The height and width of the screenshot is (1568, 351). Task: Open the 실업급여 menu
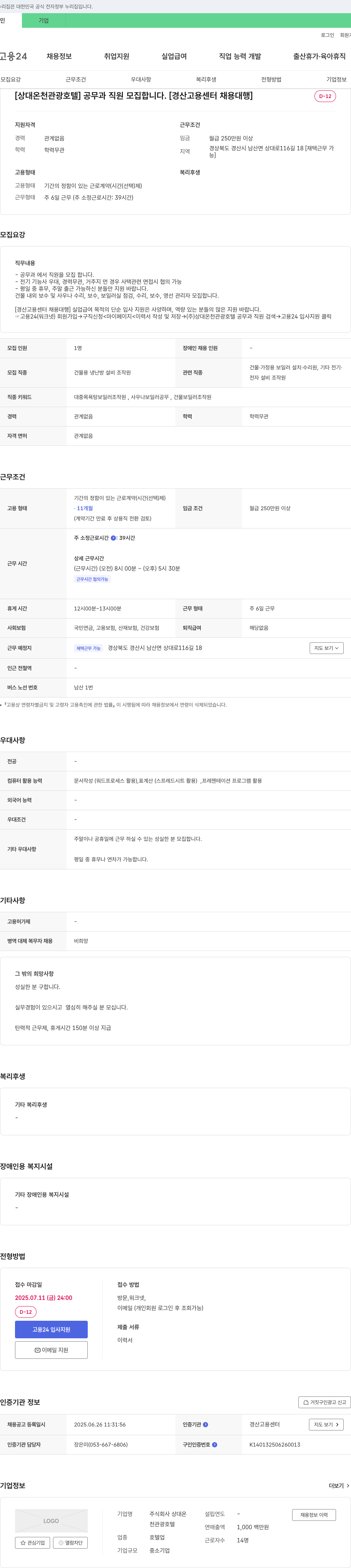pos(174,57)
